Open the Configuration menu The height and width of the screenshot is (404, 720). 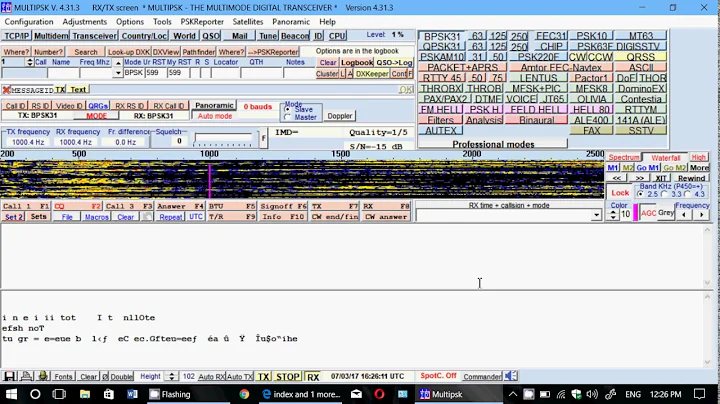pyautogui.click(x=29, y=22)
